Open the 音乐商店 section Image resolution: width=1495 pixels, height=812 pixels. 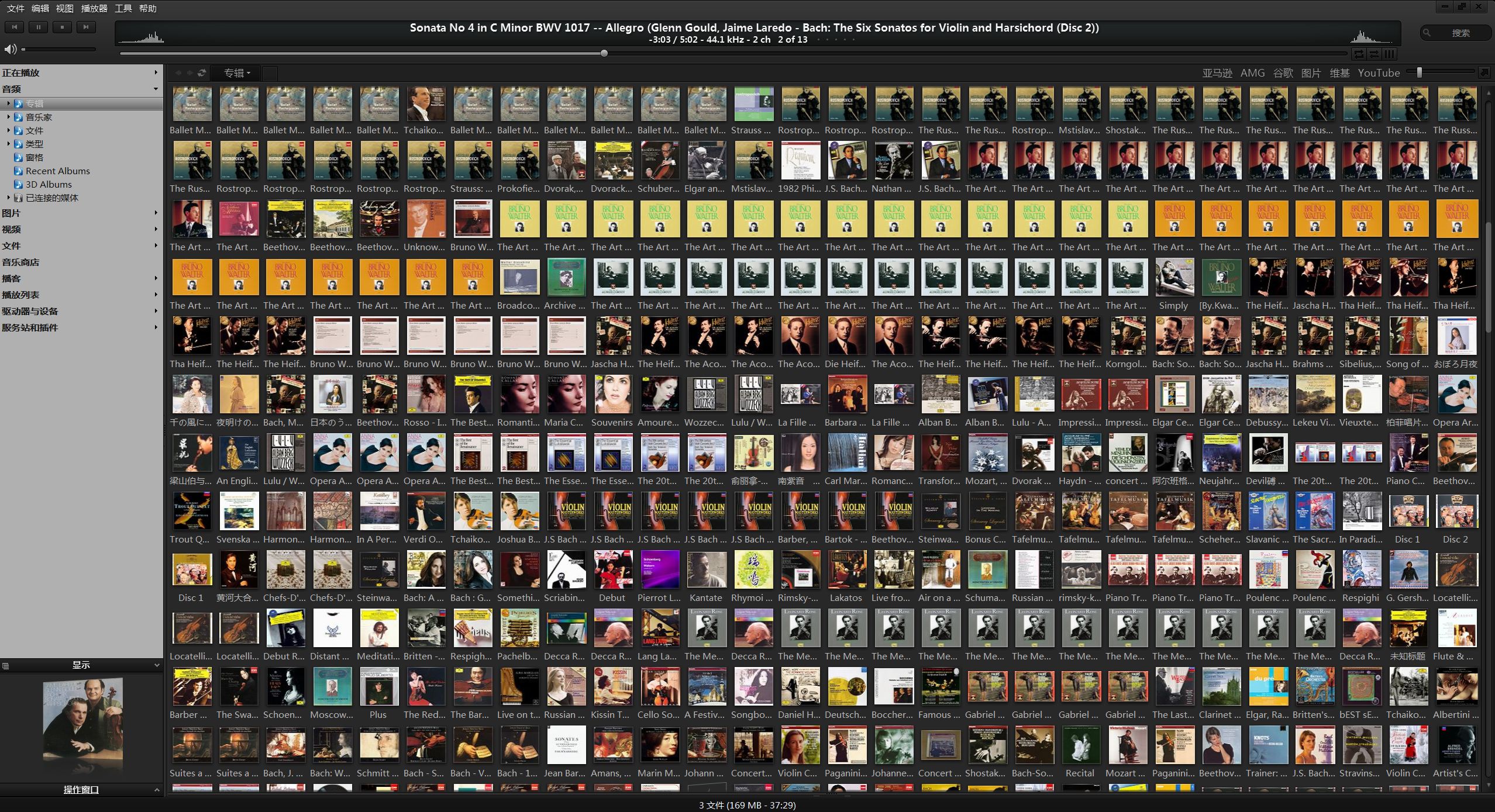(81, 262)
